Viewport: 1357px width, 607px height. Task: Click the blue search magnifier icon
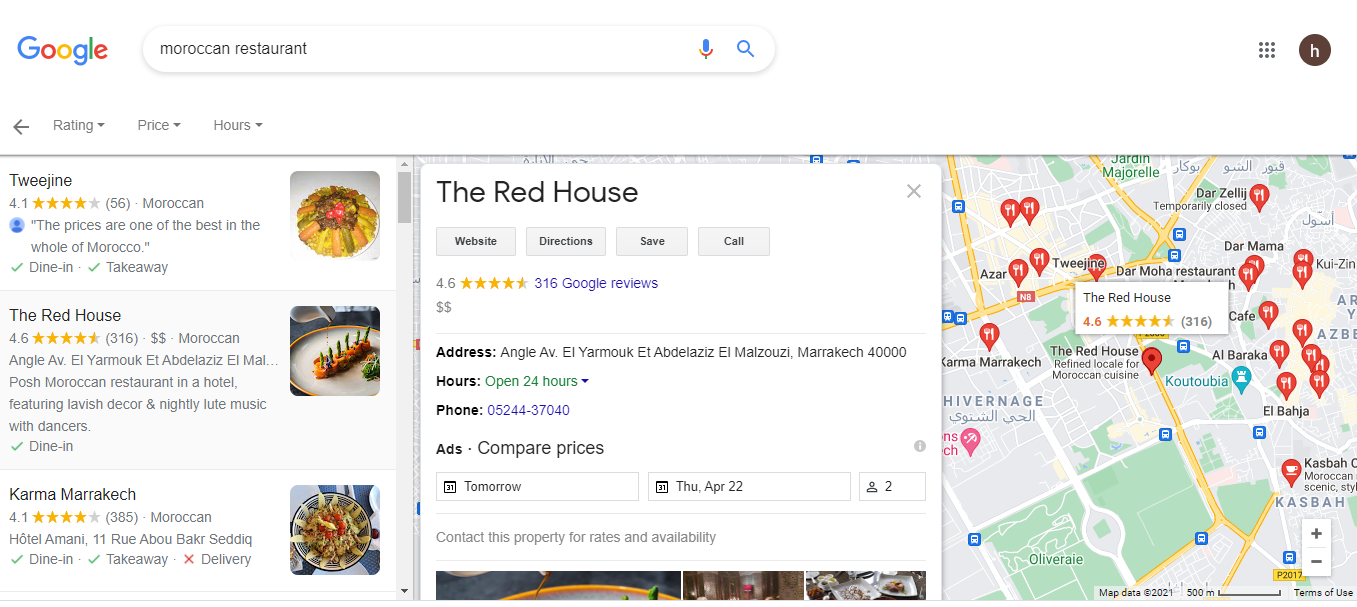click(x=745, y=48)
